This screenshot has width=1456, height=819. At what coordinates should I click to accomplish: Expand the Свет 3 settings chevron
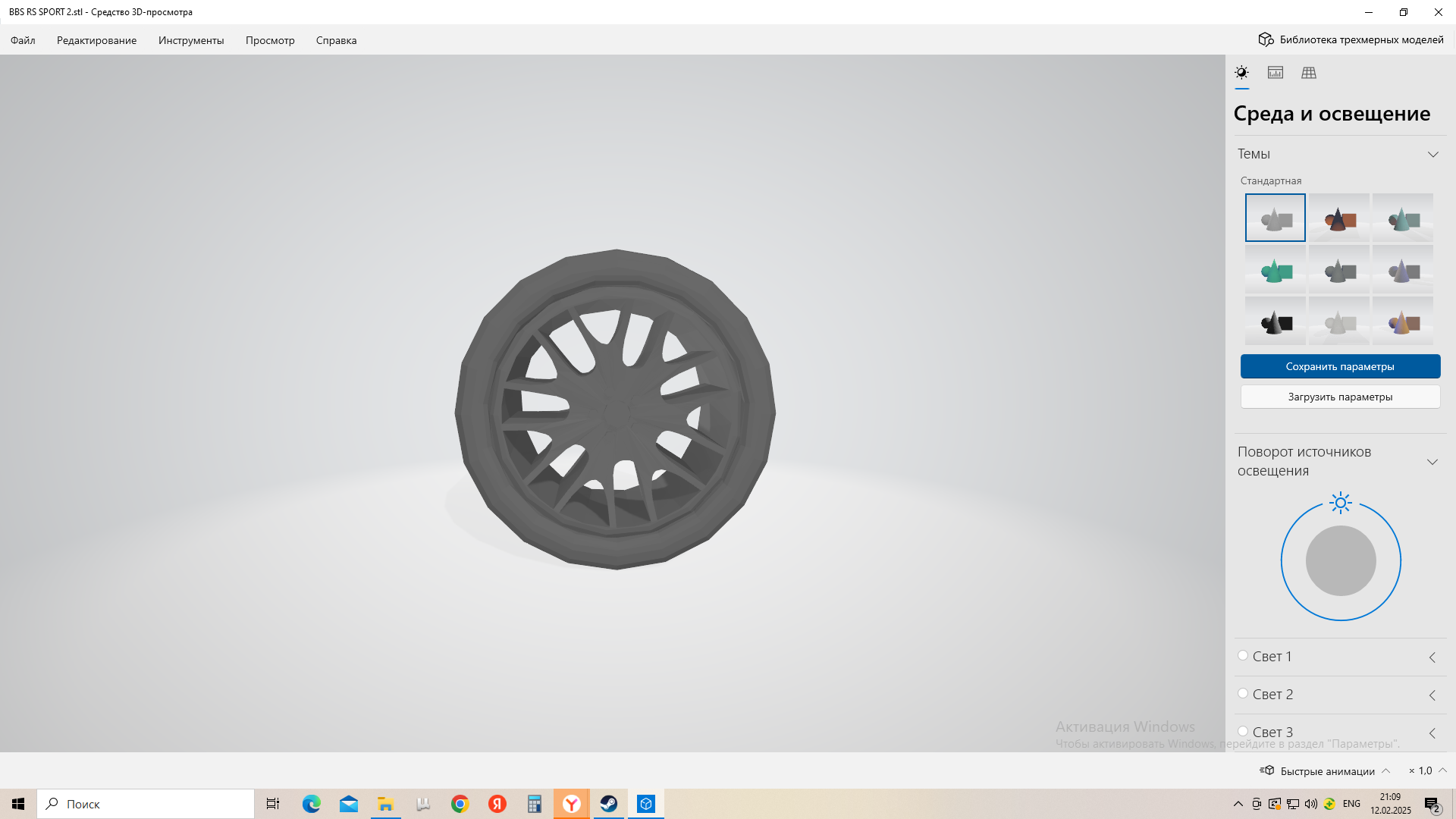1432,733
